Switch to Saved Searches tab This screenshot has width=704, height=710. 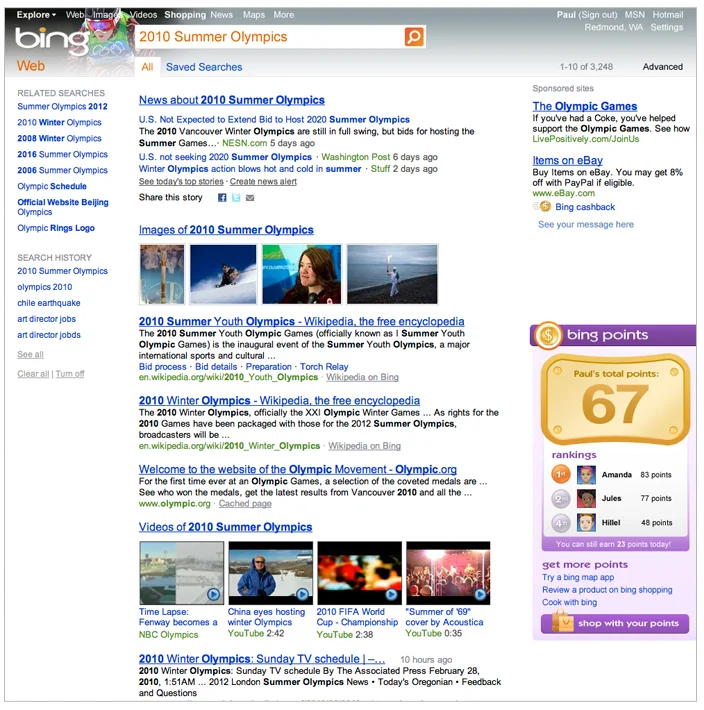coord(204,67)
